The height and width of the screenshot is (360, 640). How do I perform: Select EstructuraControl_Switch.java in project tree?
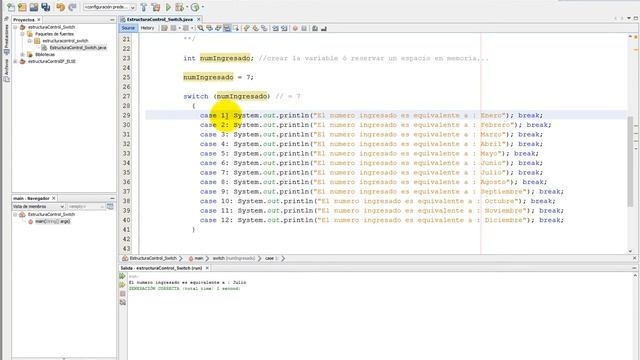[x=78, y=48]
